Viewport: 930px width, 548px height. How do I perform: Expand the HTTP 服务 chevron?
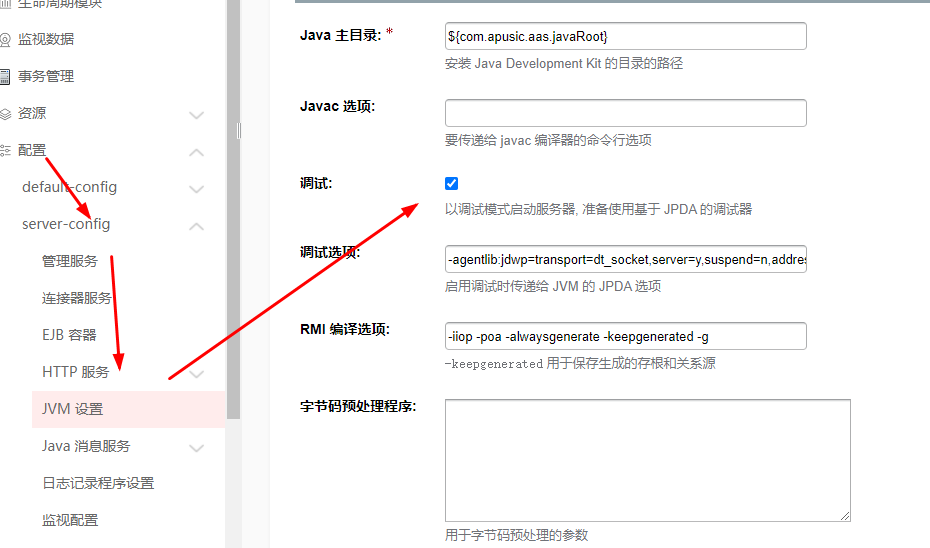tap(196, 374)
